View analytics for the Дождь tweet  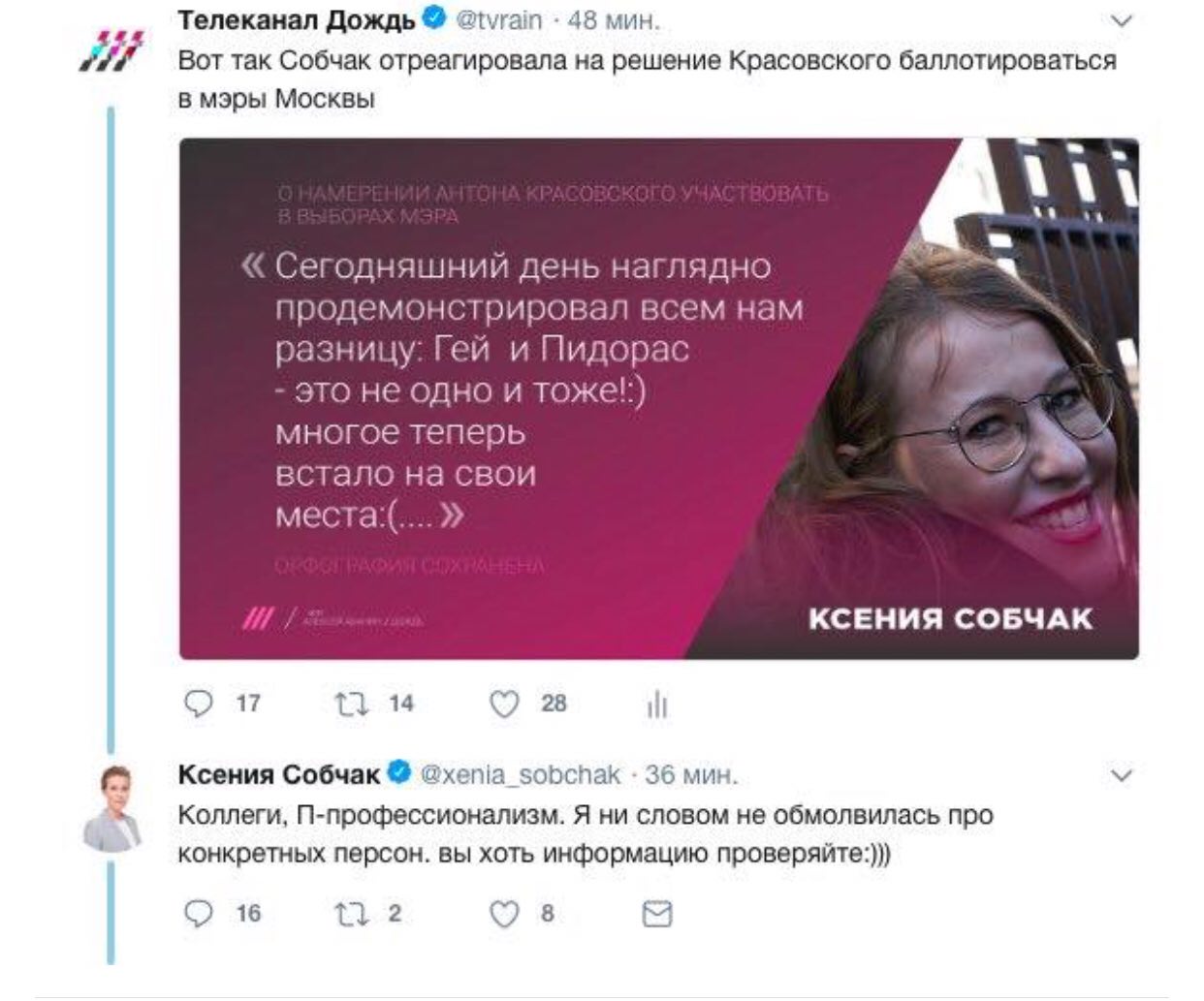pos(657,704)
